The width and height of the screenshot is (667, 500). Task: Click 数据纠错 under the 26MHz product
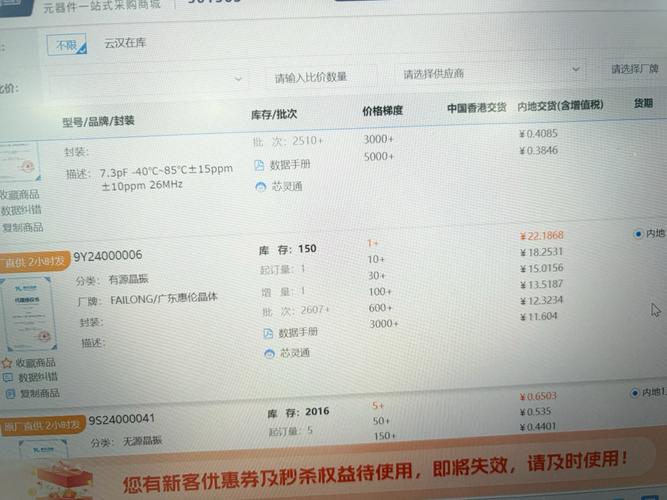click(x=21, y=210)
